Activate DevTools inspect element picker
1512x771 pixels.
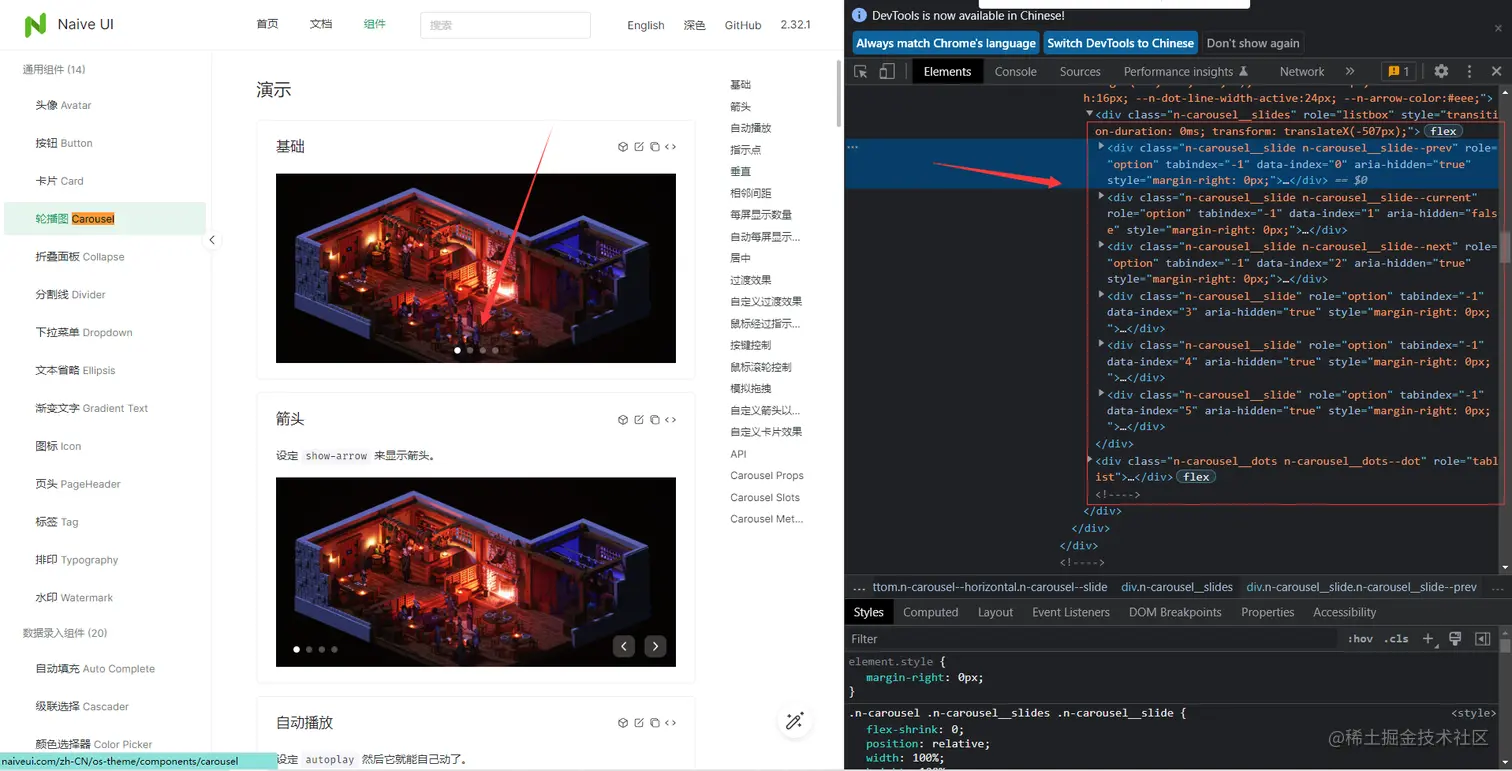[861, 71]
